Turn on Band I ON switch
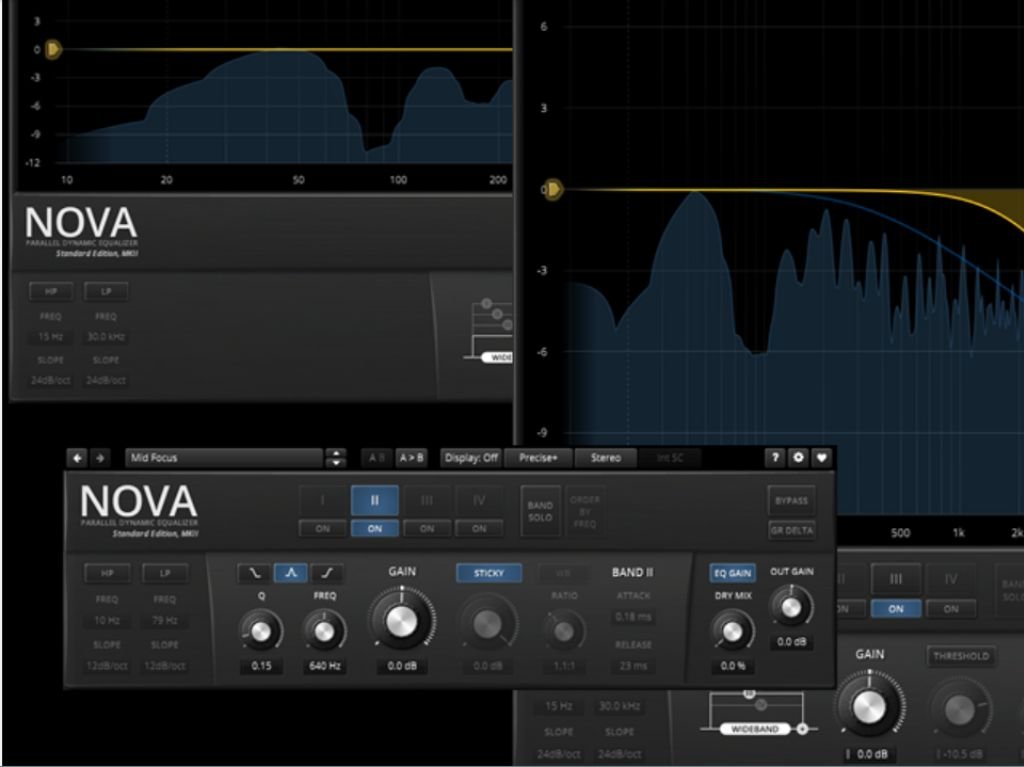Viewport: 1024px width, 767px height. click(x=323, y=529)
